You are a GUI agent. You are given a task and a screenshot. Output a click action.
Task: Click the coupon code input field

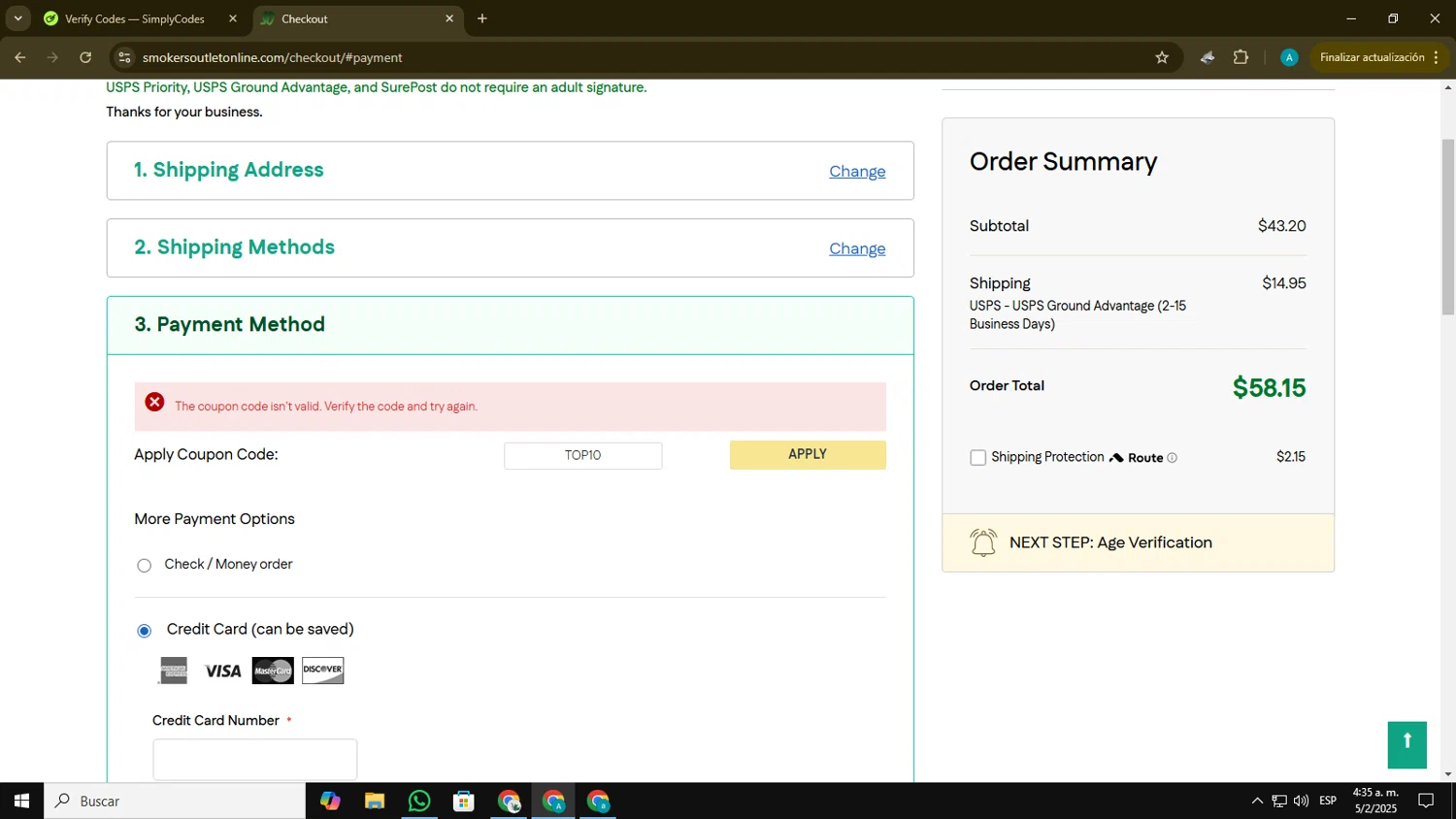tap(582, 455)
